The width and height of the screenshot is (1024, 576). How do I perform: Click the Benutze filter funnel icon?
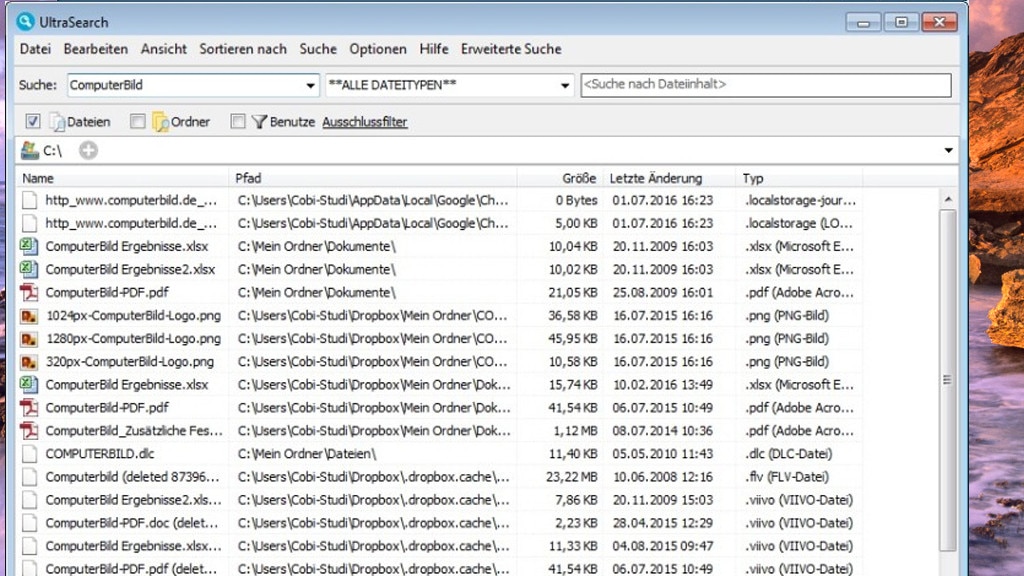pyautogui.click(x=259, y=121)
